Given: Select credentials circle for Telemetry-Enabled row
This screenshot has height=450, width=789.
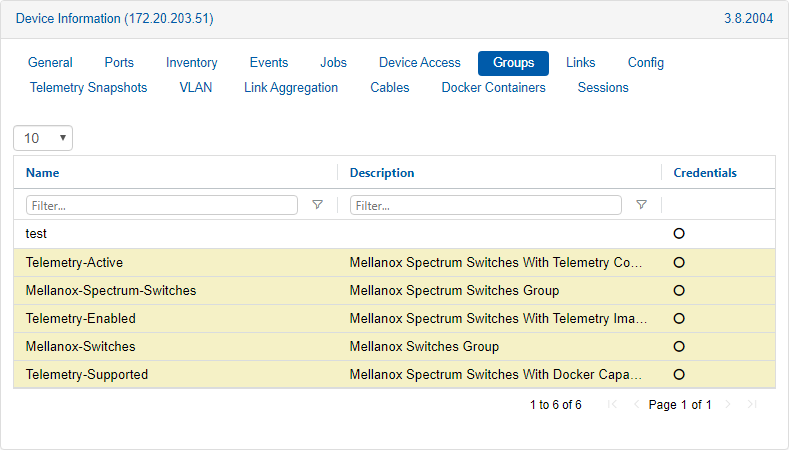Looking at the screenshot, I should [x=679, y=319].
